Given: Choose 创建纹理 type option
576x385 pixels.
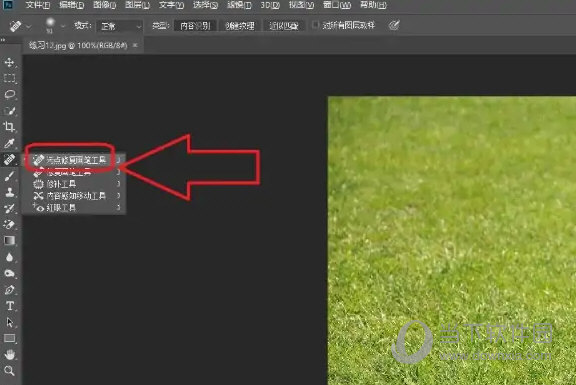Looking at the screenshot, I should 240,26.
